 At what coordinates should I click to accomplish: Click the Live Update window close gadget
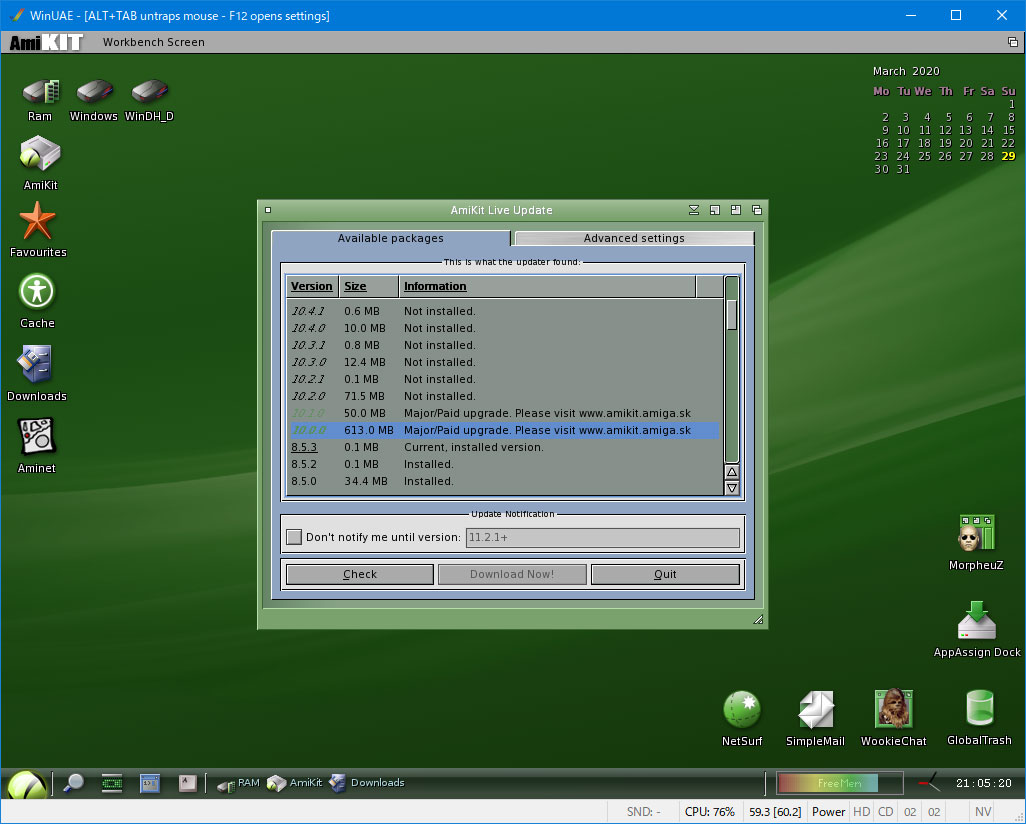[x=268, y=210]
